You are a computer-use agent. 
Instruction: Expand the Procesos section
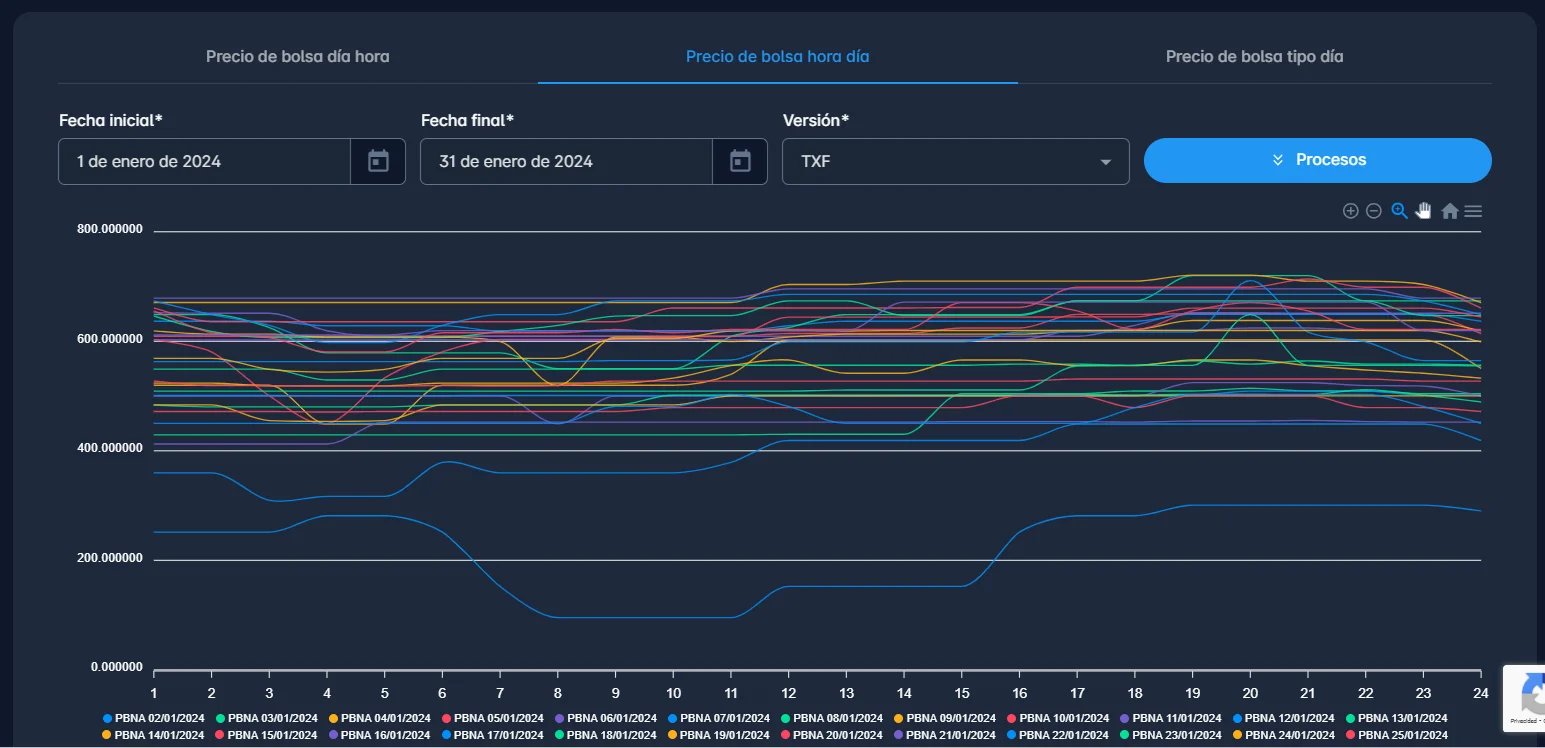click(1317, 160)
